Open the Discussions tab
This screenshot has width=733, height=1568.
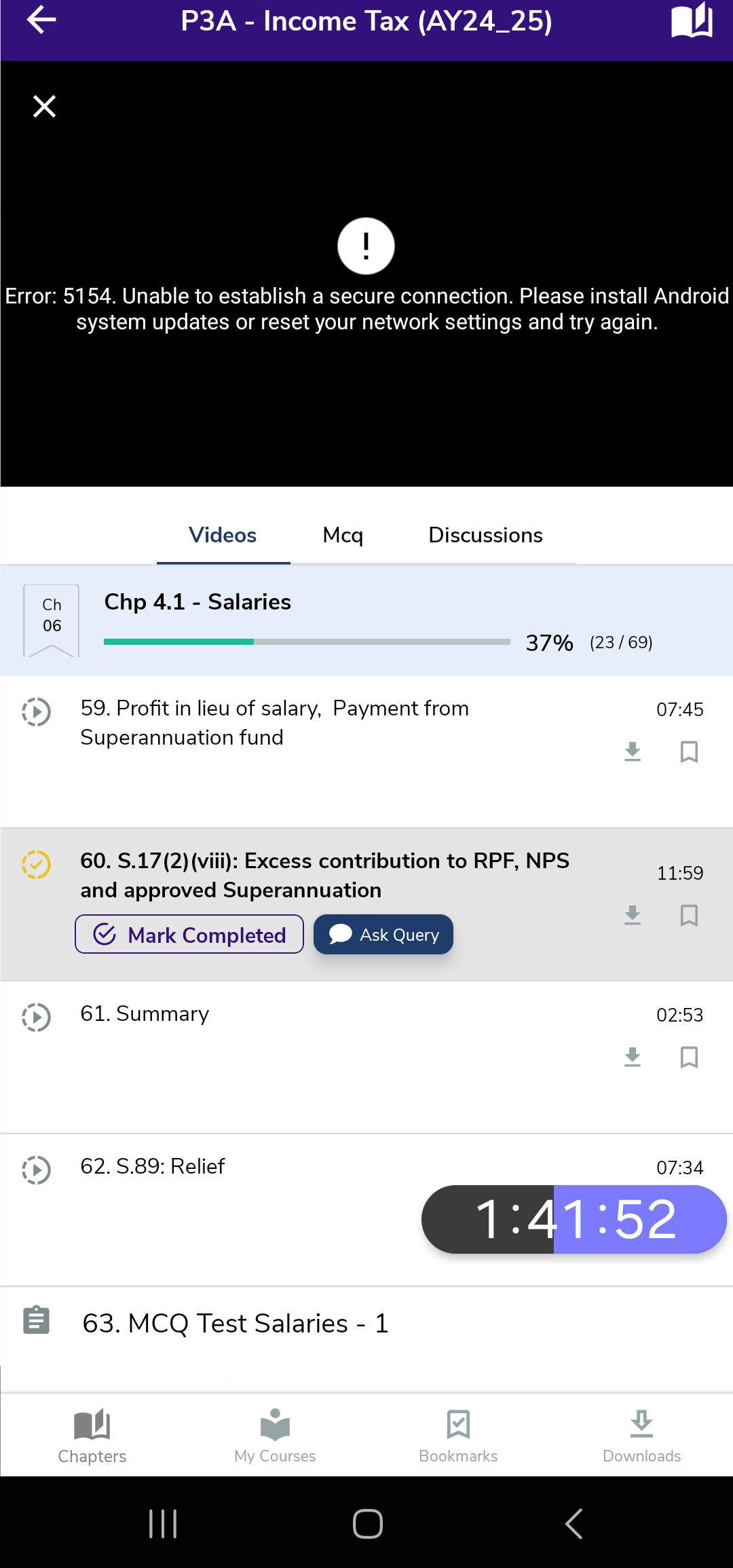[x=485, y=536]
